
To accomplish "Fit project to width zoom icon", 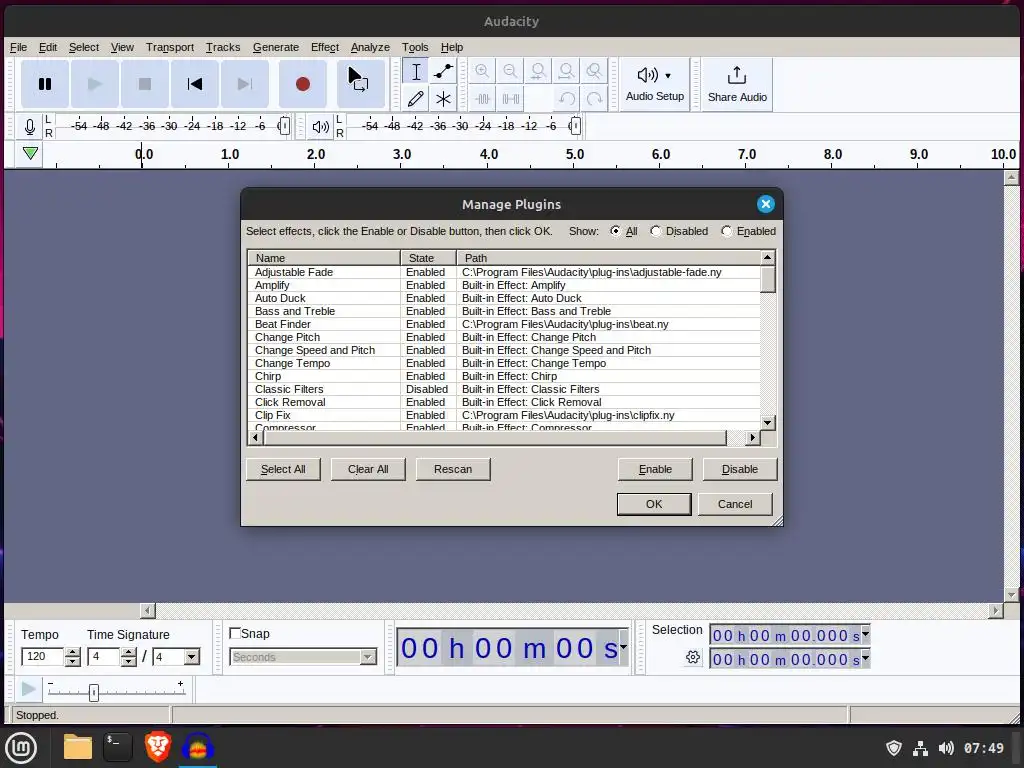I will pyautogui.click(x=566, y=71).
